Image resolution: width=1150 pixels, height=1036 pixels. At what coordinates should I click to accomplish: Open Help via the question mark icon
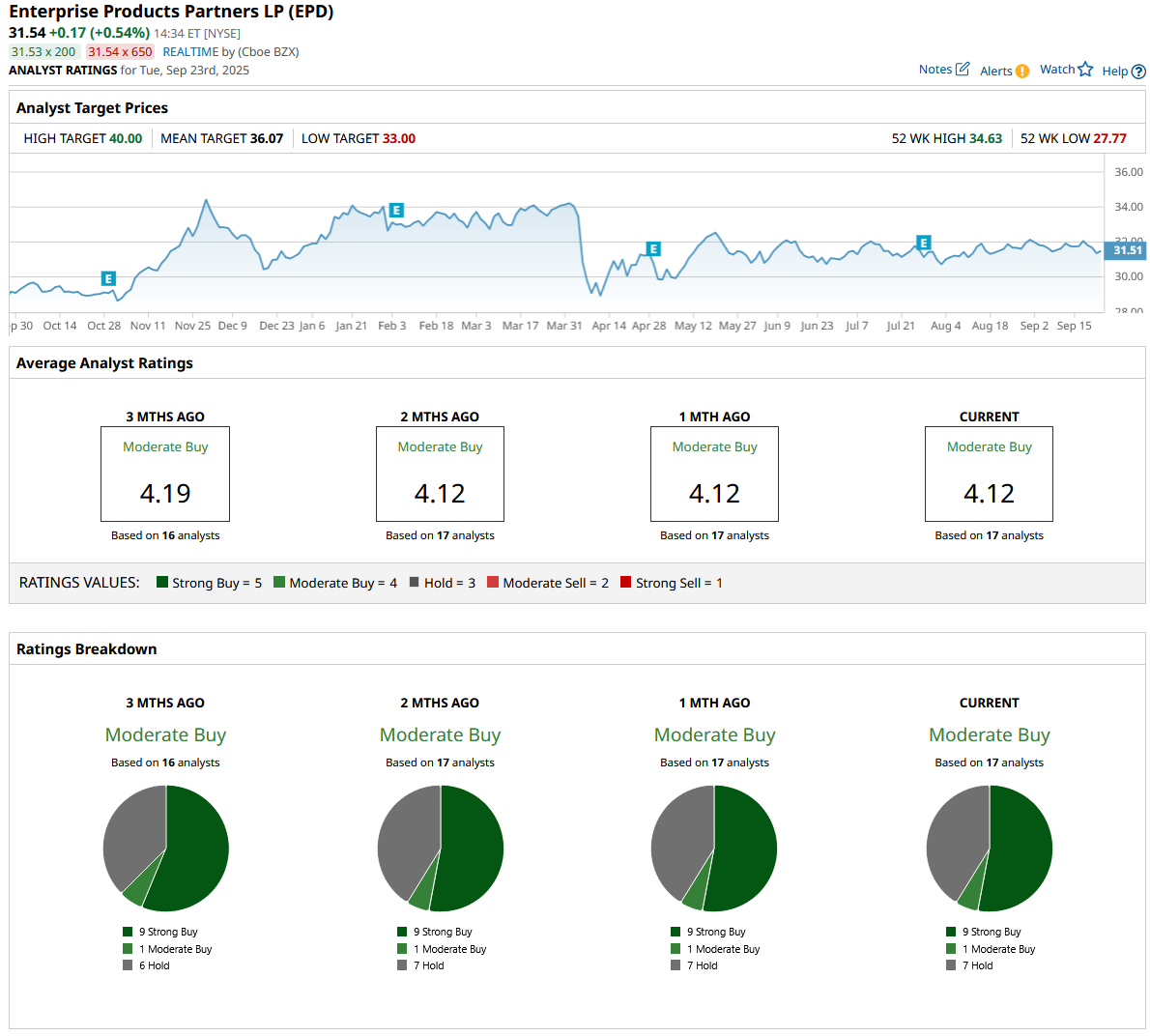click(x=1138, y=72)
